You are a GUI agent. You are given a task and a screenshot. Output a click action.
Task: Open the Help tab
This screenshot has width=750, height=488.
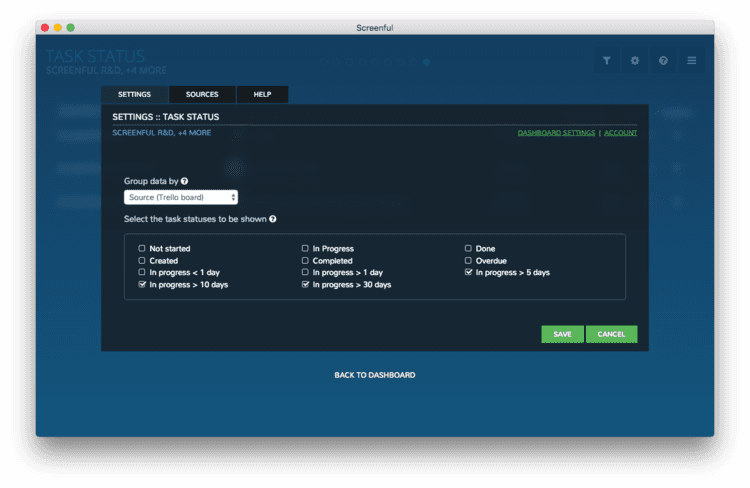262,94
